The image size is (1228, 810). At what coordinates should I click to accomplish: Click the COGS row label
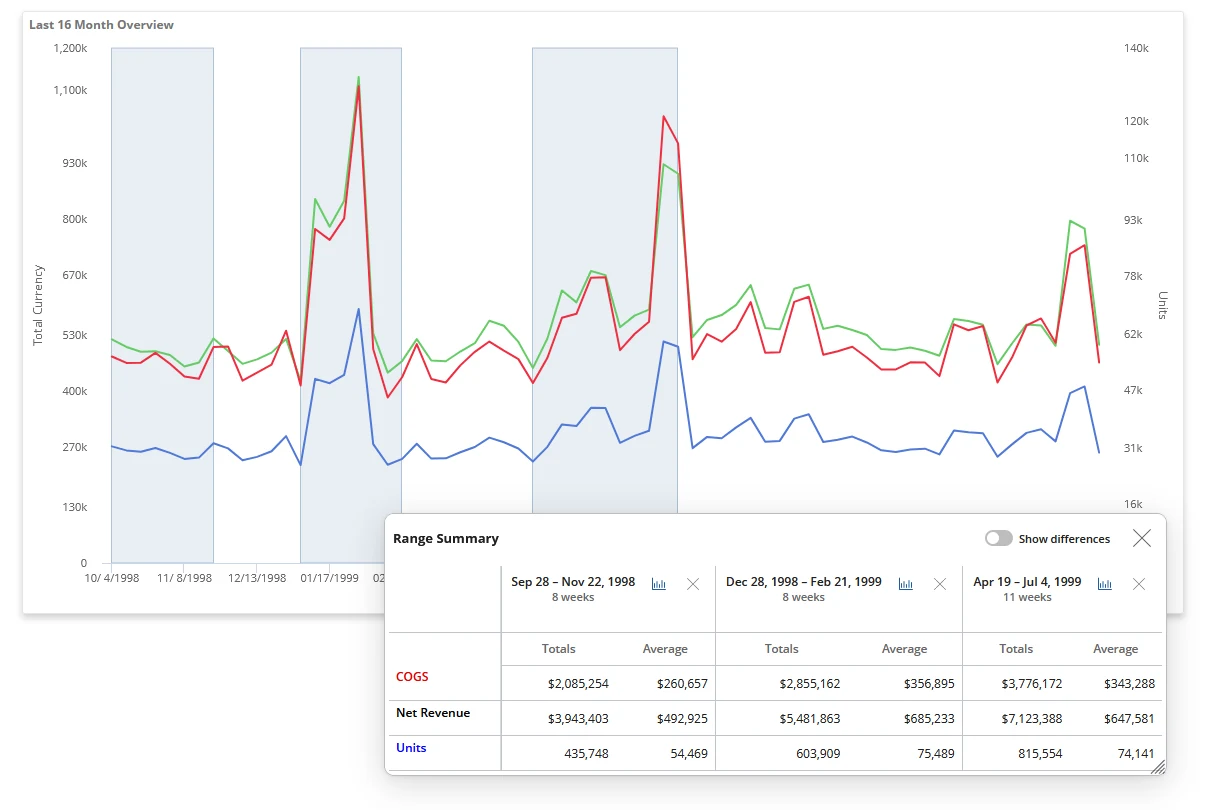(412, 677)
